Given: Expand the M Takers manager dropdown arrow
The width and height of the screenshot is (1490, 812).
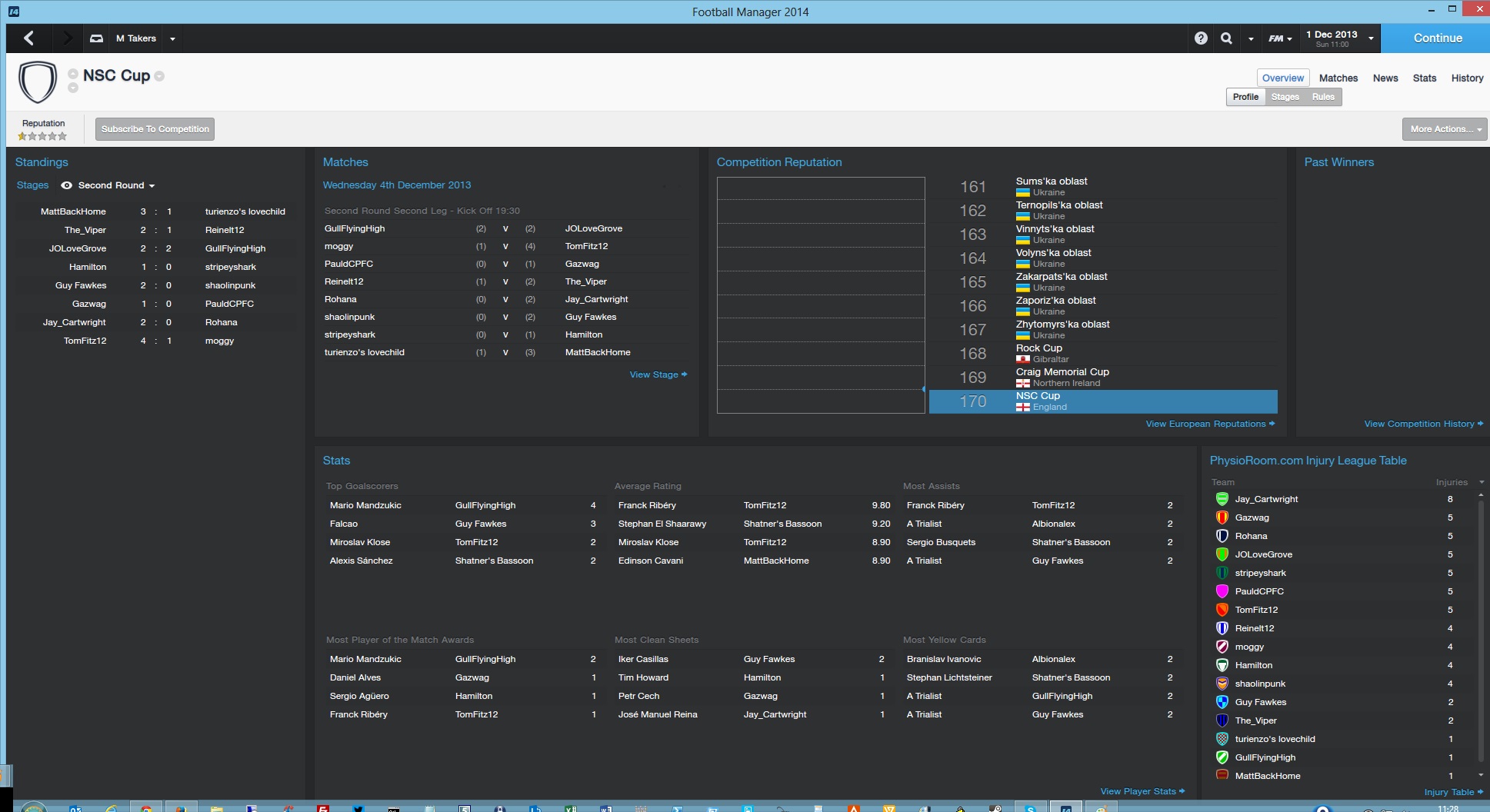Looking at the screenshot, I should tap(172, 38).
